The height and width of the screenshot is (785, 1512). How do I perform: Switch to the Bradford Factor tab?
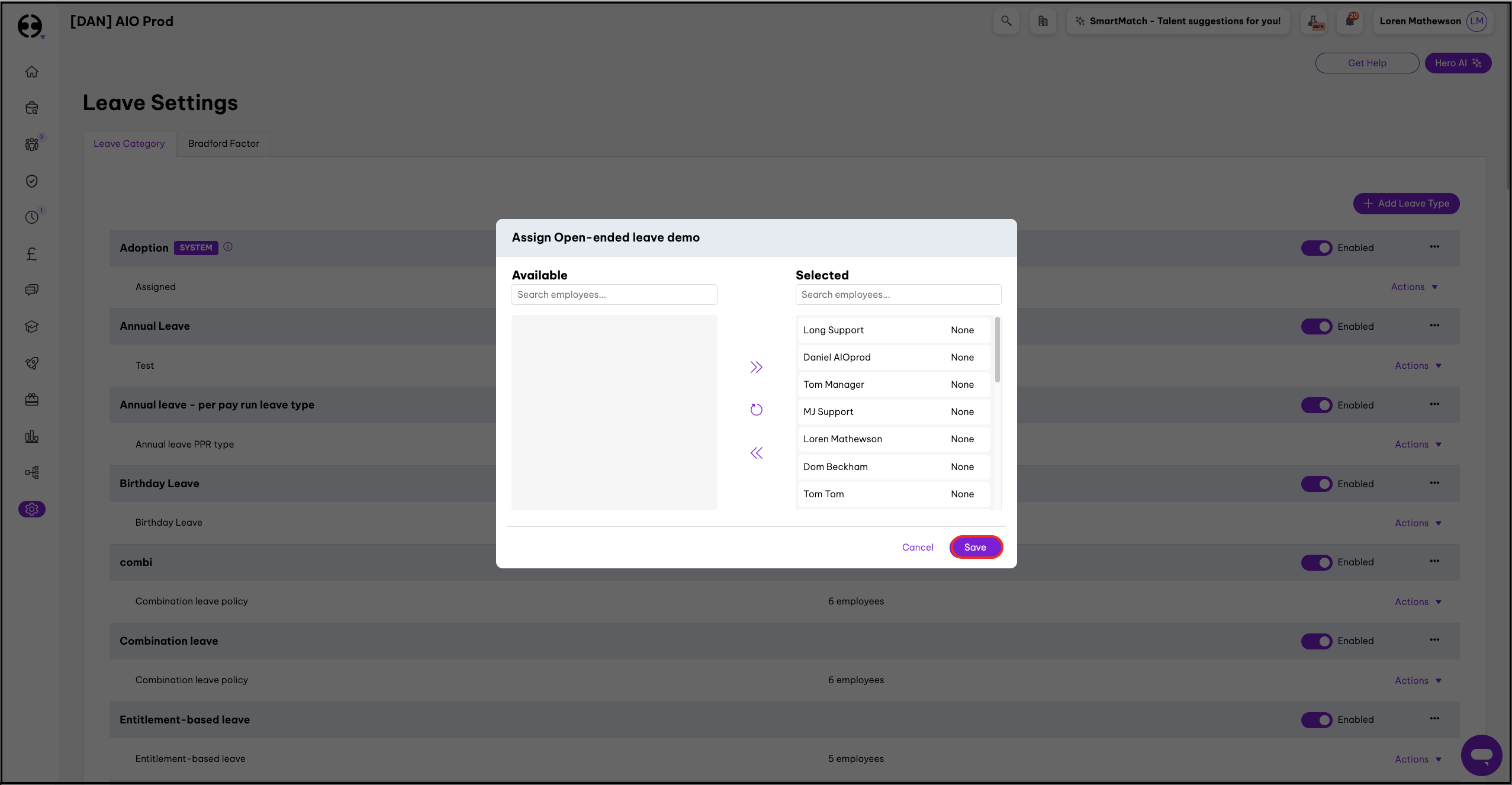click(x=224, y=144)
